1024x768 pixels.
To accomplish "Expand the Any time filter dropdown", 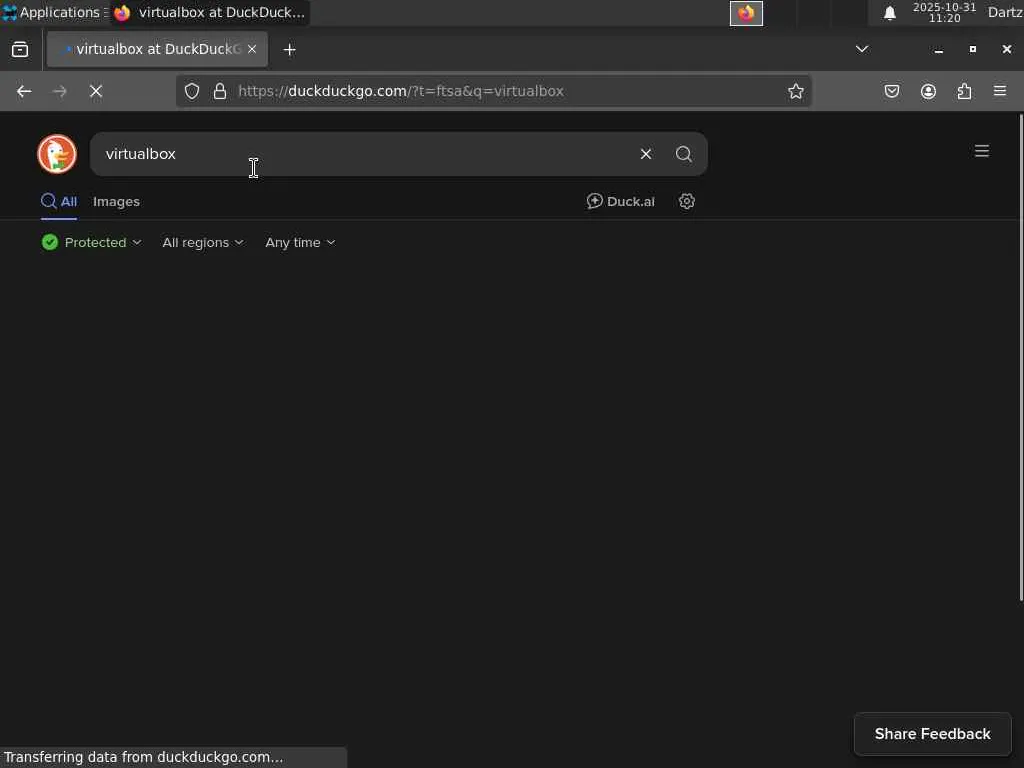I will (x=300, y=242).
